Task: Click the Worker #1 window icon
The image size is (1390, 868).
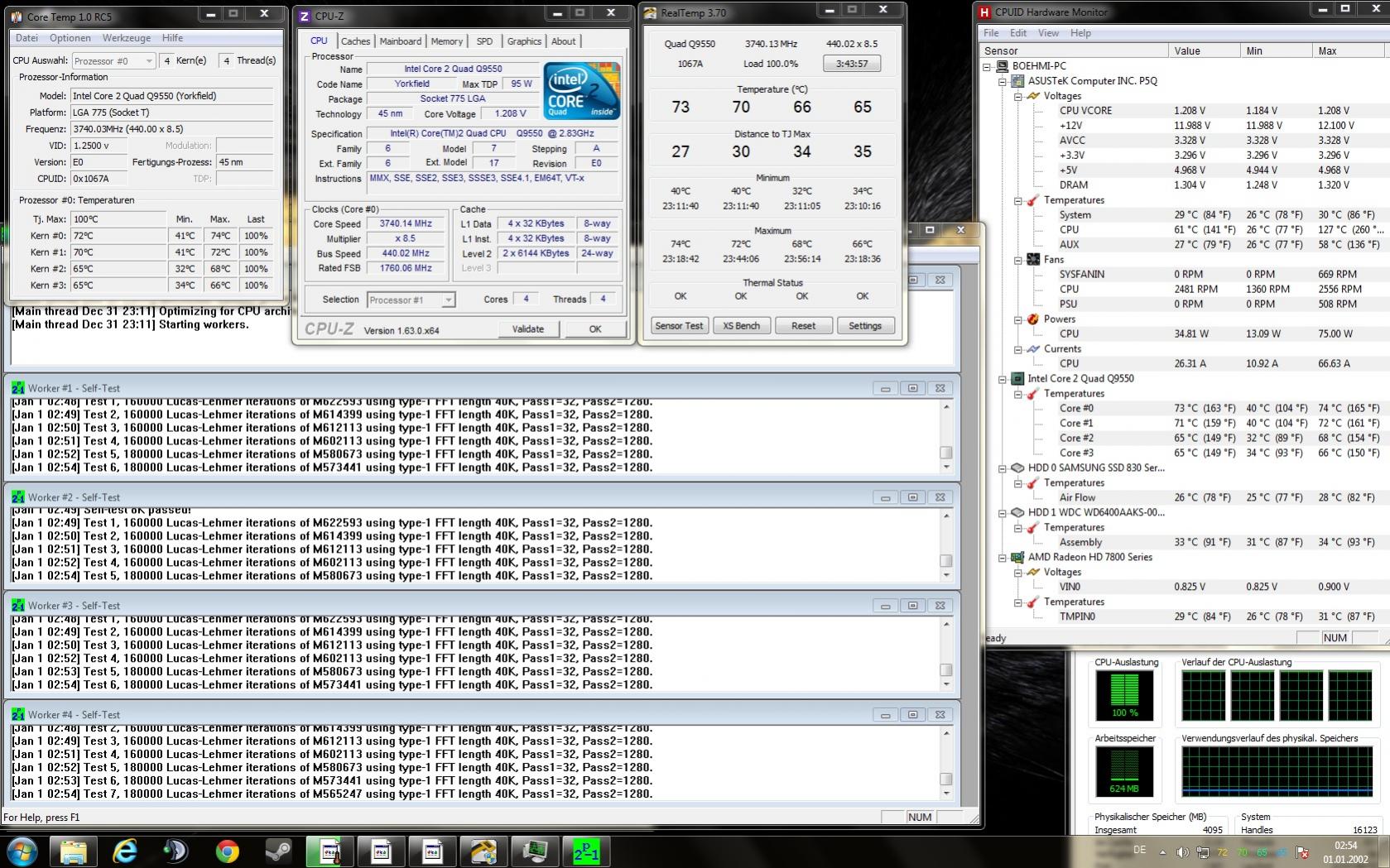Action: [x=18, y=387]
